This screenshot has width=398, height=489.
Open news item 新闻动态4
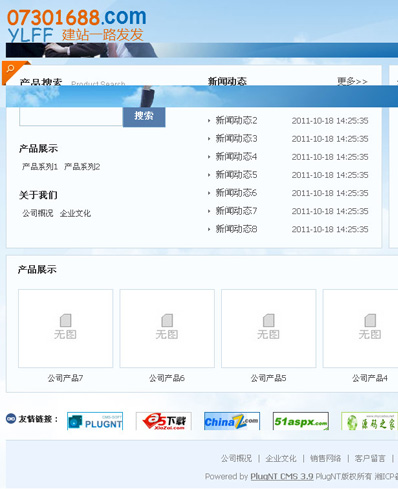pos(236,156)
